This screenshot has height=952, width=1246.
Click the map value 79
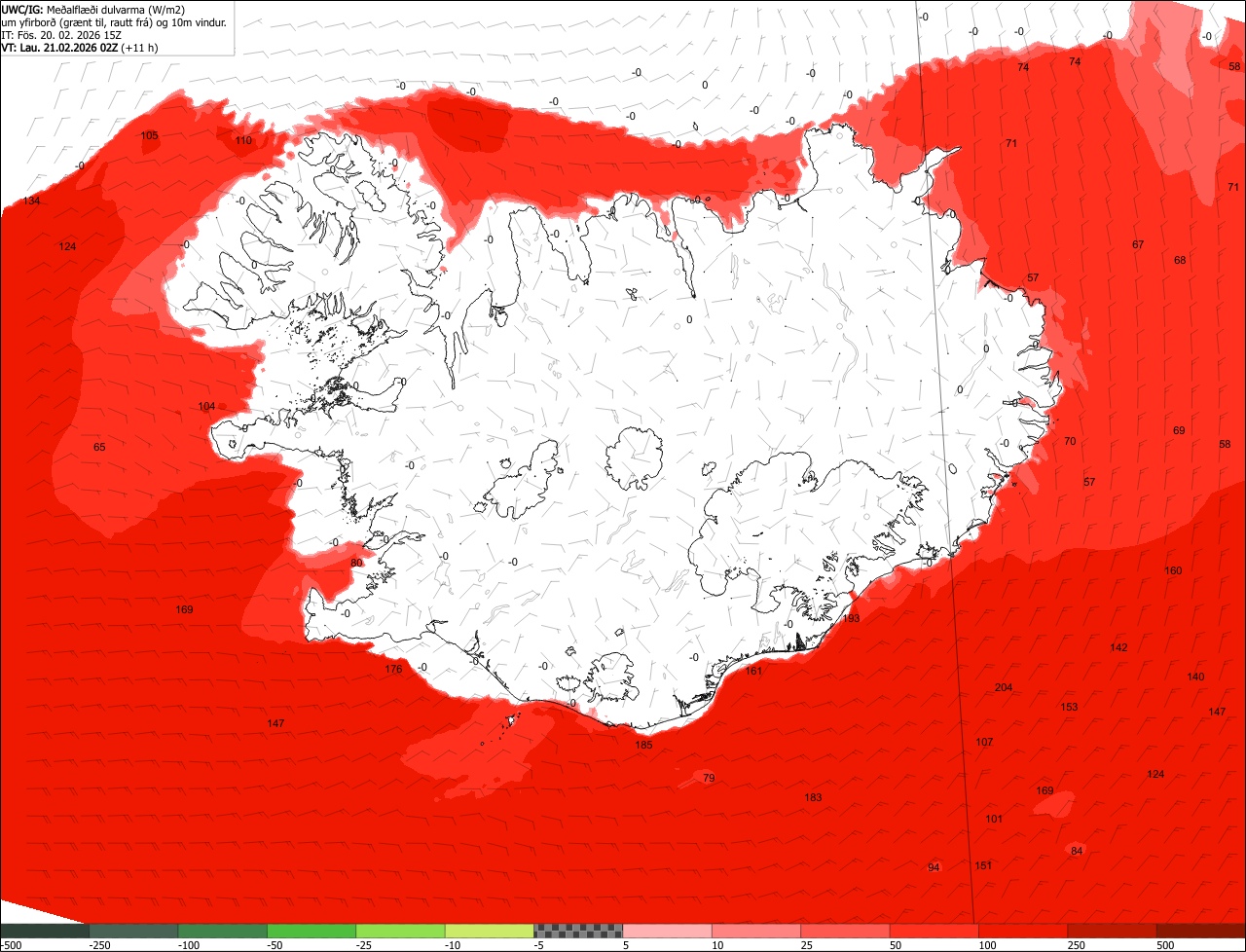pyautogui.click(x=709, y=777)
